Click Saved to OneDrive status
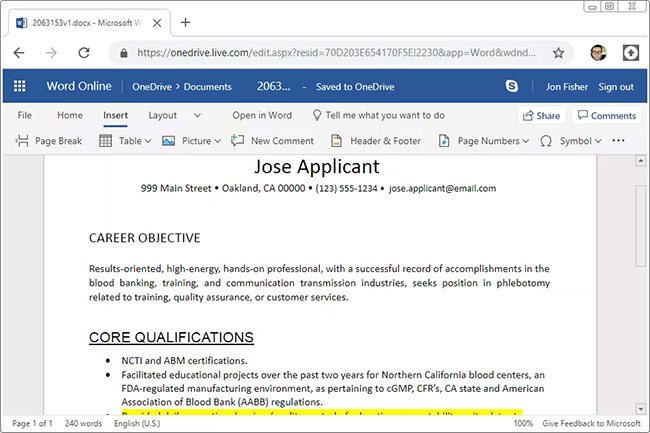This screenshot has height=433, width=650. pos(355,87)
